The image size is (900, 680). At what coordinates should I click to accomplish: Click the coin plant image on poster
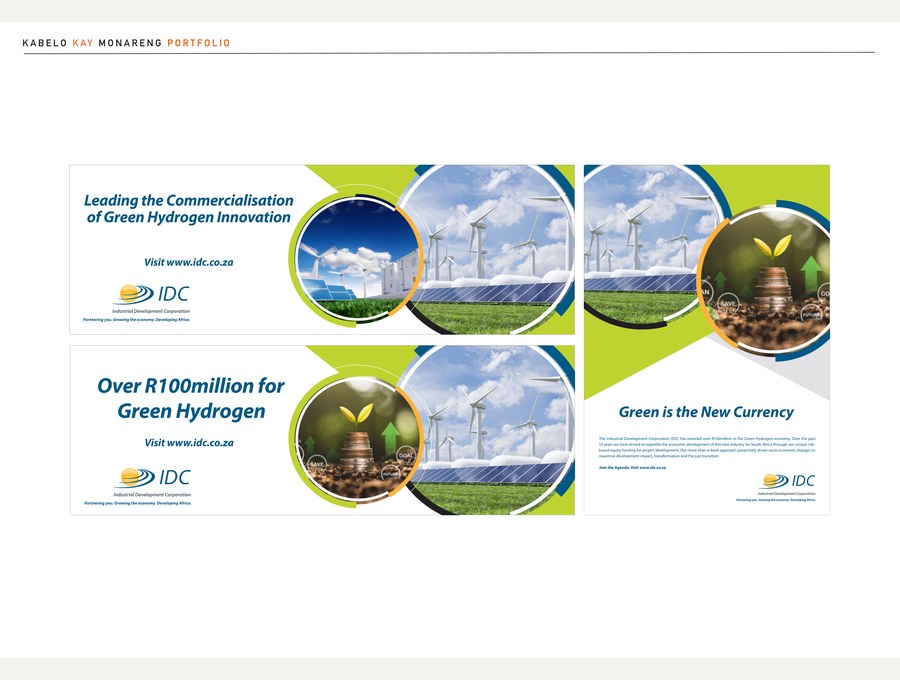(x=765, y=281)
